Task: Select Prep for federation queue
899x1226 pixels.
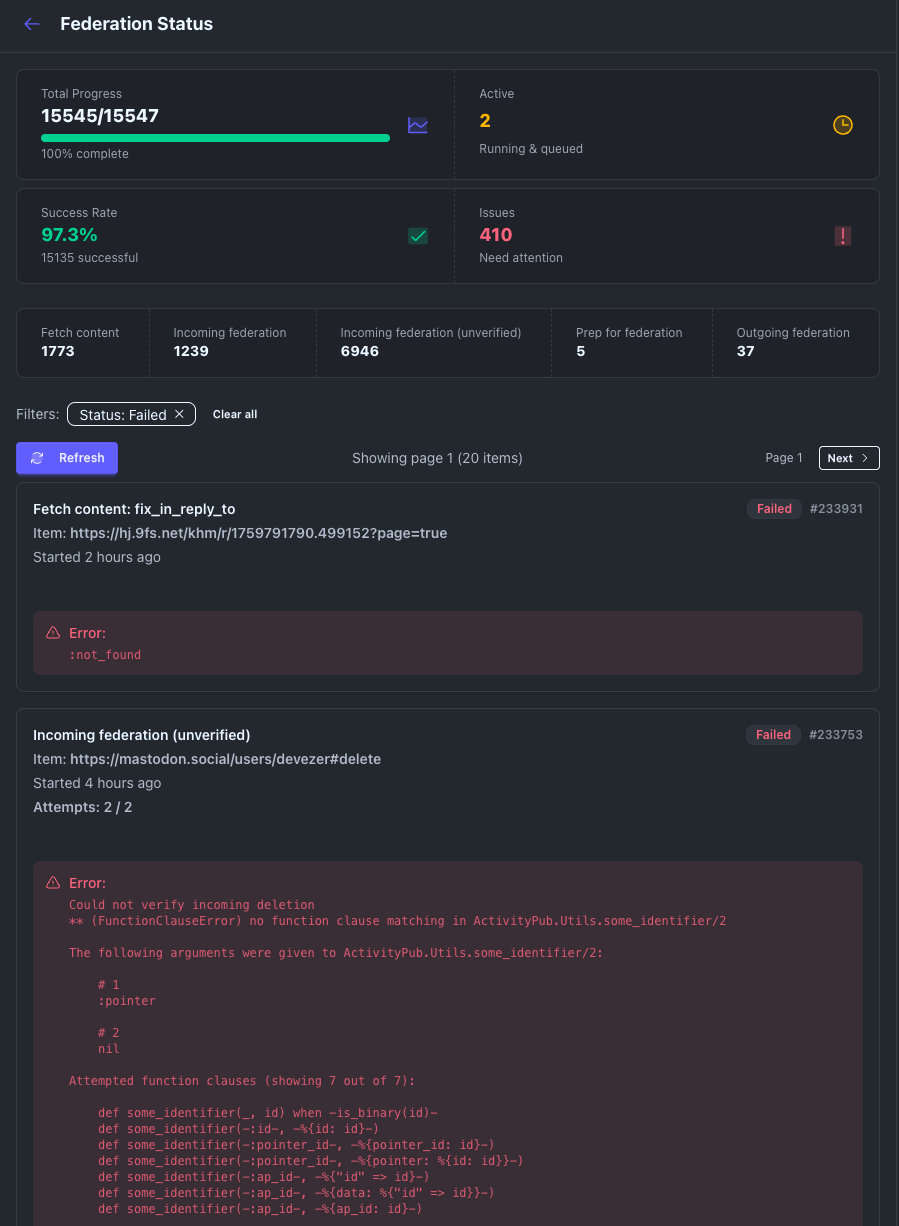Action: pos(629,342)
